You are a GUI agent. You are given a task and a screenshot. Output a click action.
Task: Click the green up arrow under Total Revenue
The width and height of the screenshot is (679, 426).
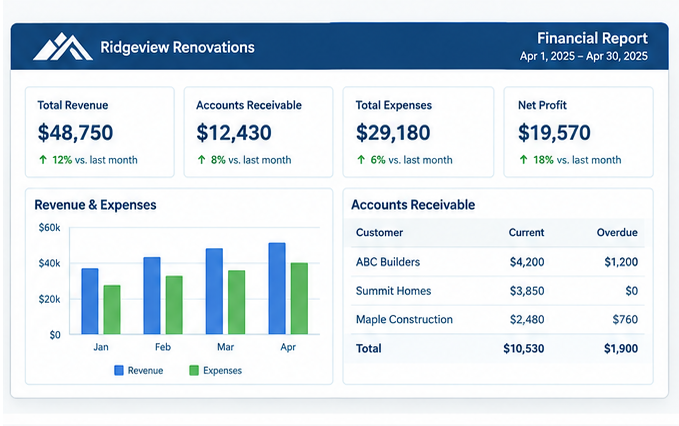tap(43, 160)
